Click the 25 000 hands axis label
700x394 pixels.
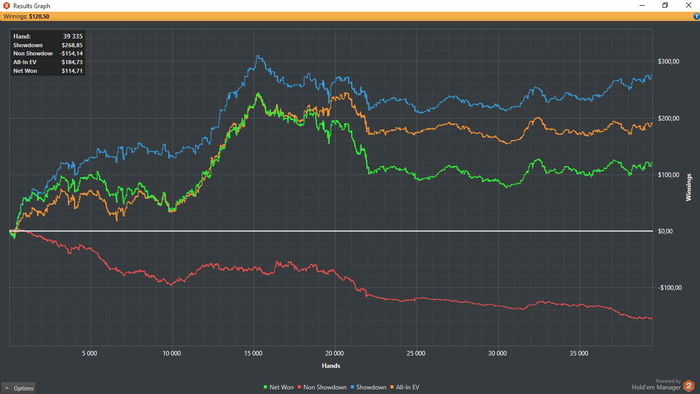click(416, 353)
